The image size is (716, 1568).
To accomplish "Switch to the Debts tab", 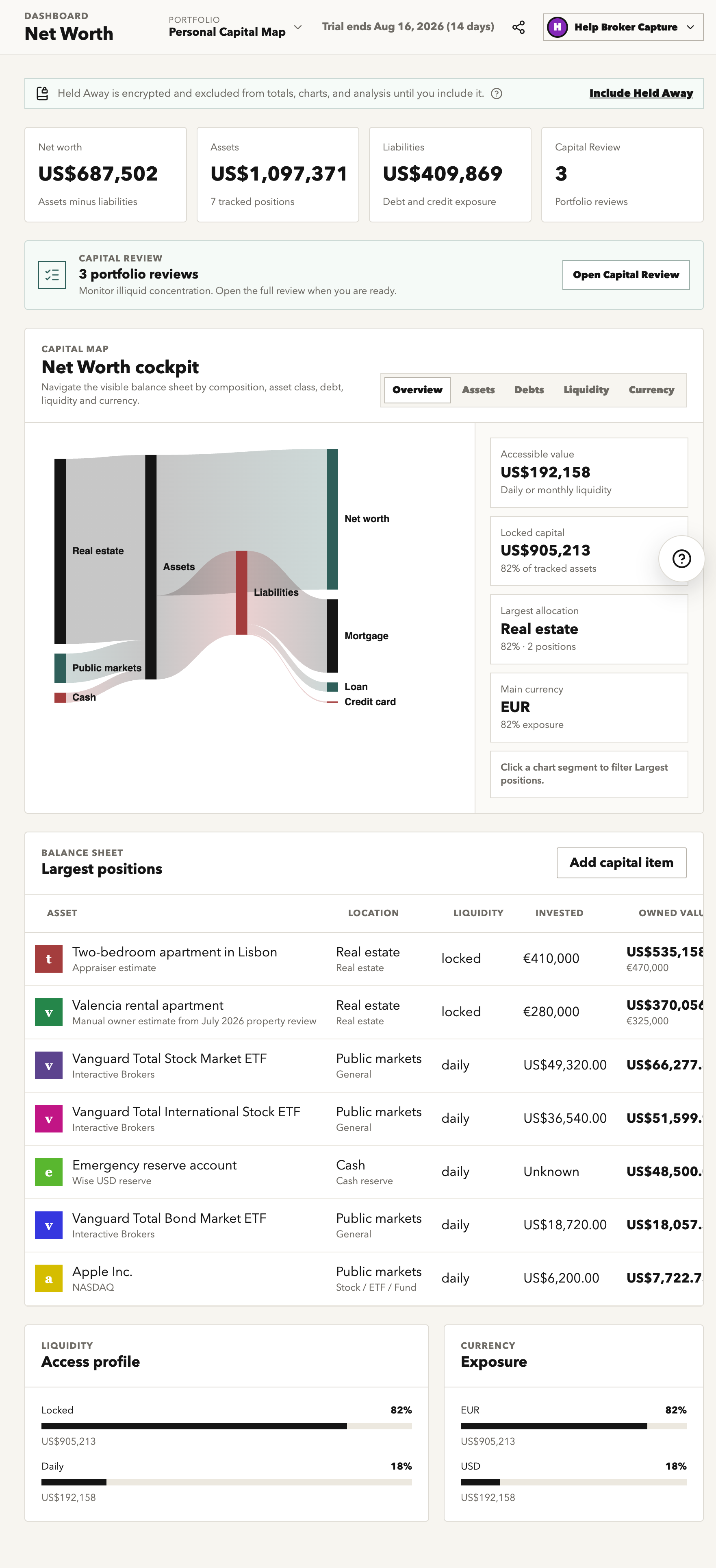I will 529,390.
